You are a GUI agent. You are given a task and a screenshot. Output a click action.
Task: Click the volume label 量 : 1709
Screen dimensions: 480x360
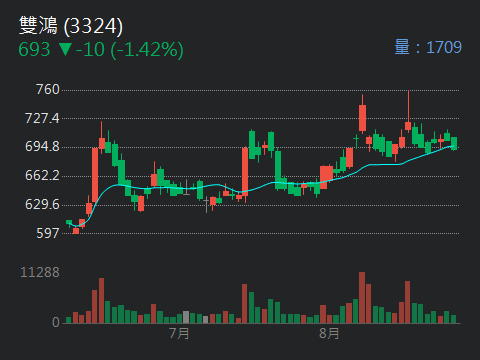428,47
